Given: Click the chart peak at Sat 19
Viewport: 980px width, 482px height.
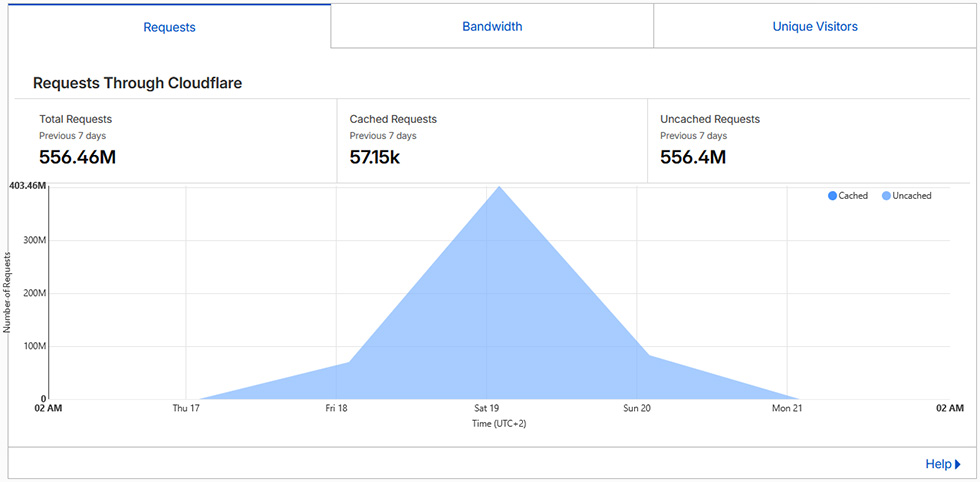Looking at the screenshot, I should pyautogui.click(x=499, y=186).
